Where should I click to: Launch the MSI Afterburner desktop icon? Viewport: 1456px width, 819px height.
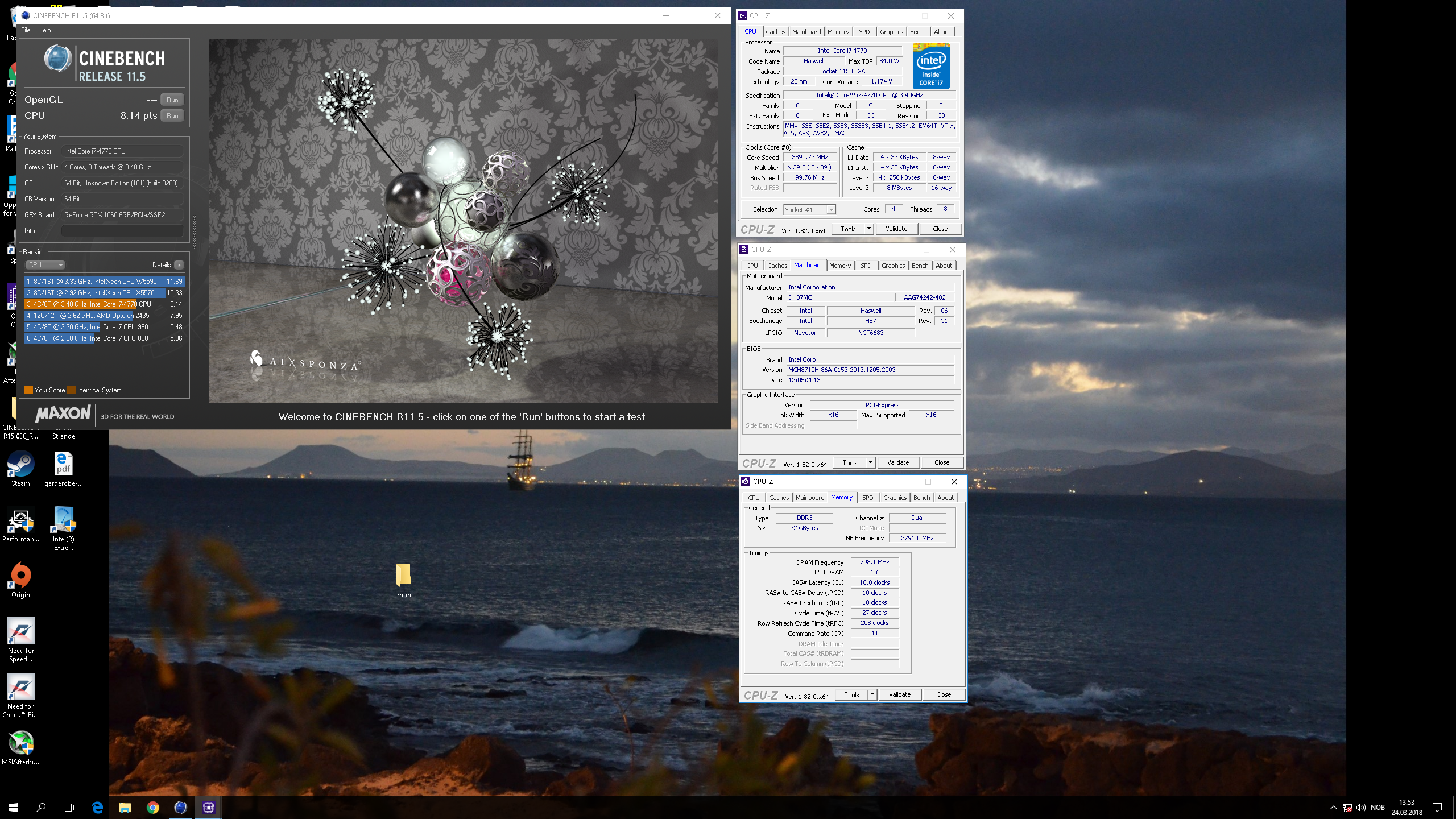[x=20, y=747]
